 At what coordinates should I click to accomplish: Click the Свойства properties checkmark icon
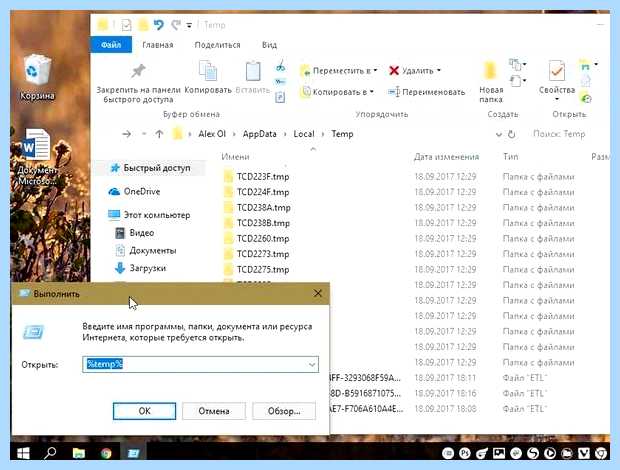click(556, 72)
